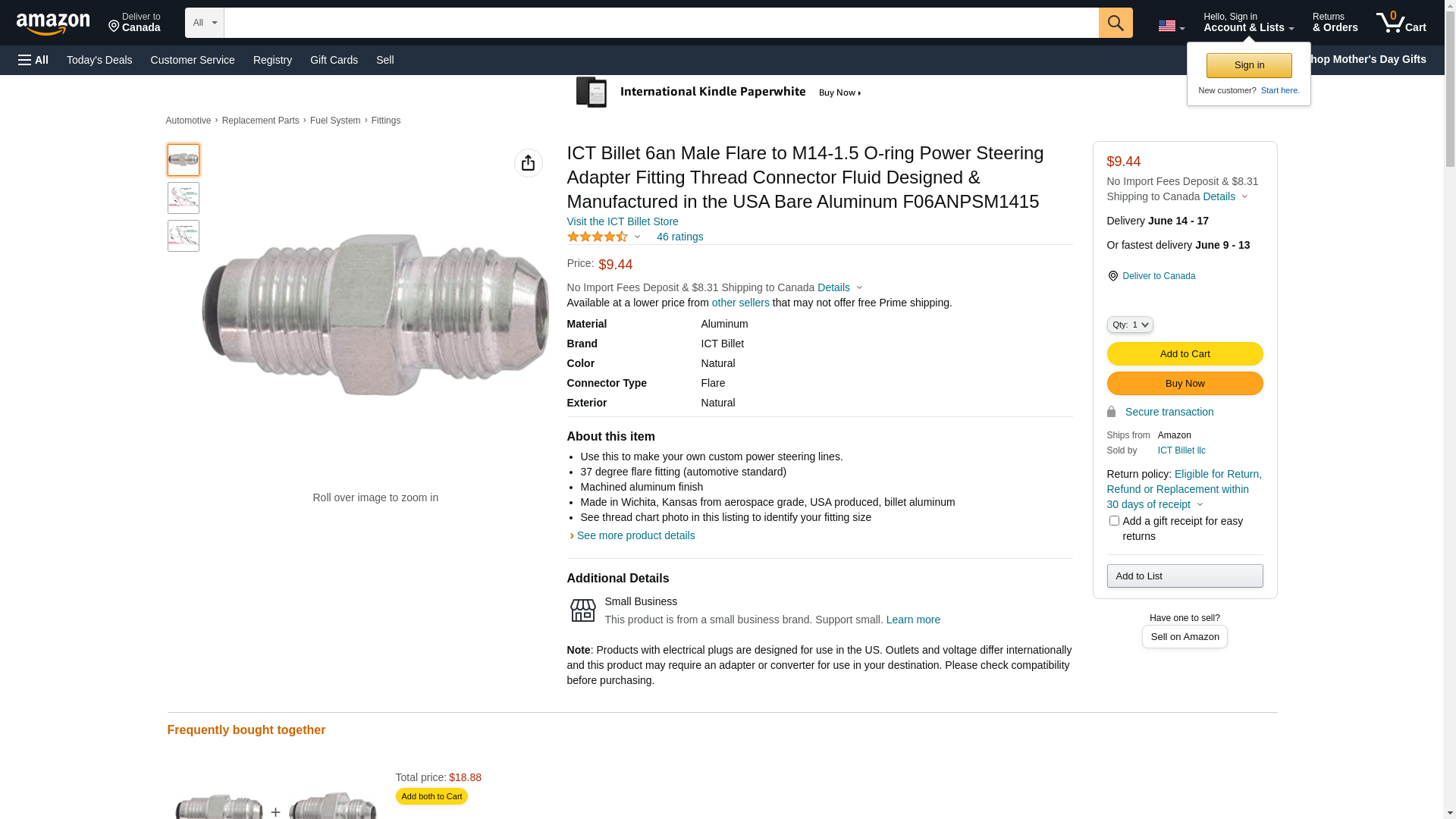Click into the search text field
1456x819 pixels.
(661, 23)
